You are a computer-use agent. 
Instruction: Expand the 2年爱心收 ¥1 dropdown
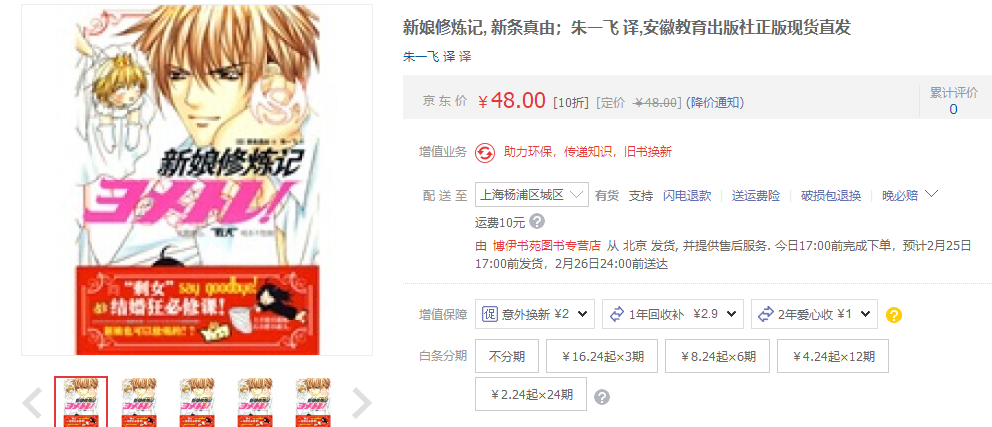pyautogui.click(x=814, y=314)
